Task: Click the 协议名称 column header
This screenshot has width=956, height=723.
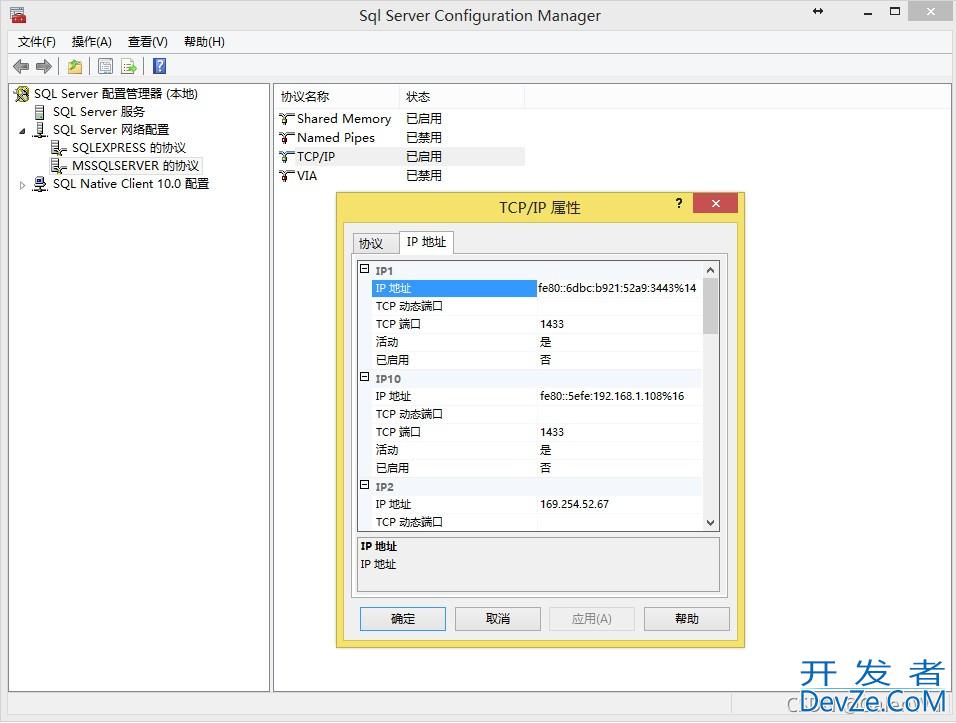Action: point(338,96)
